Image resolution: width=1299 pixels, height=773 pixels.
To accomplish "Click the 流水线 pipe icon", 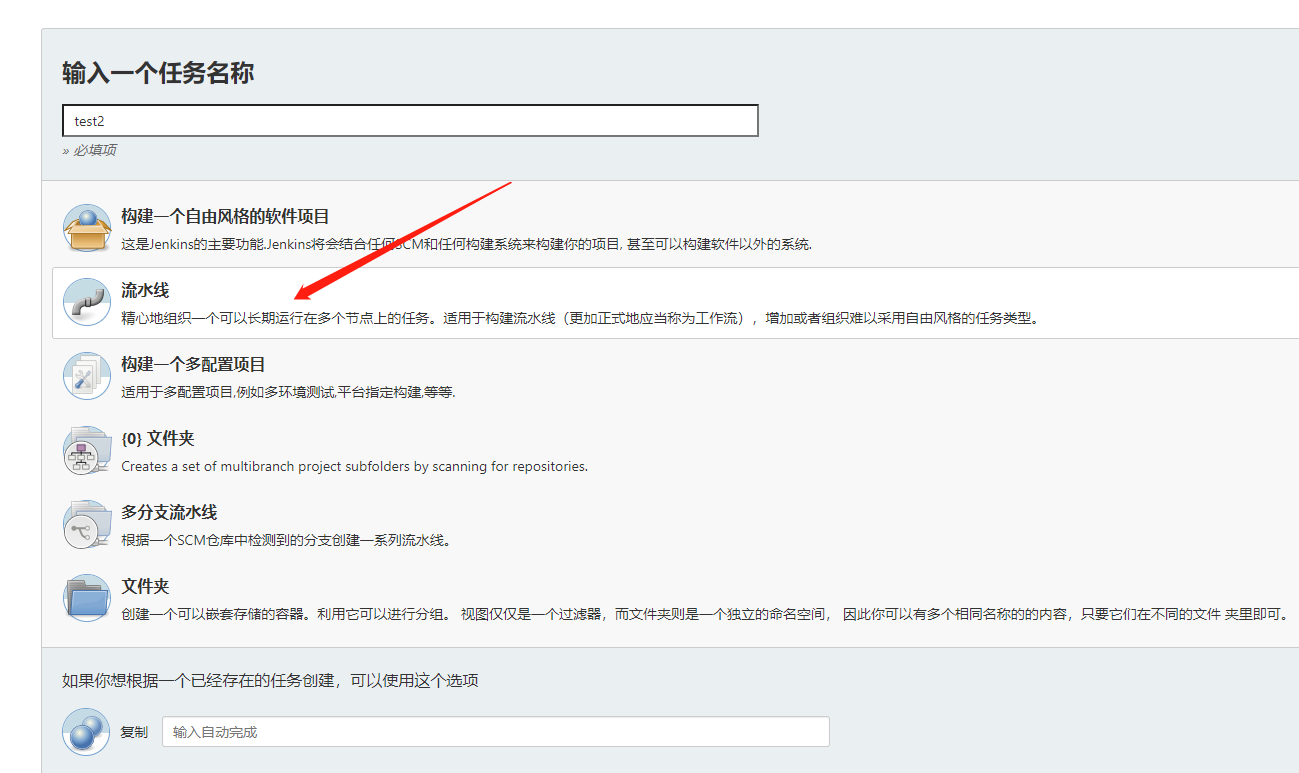I will tap(87, 302).
